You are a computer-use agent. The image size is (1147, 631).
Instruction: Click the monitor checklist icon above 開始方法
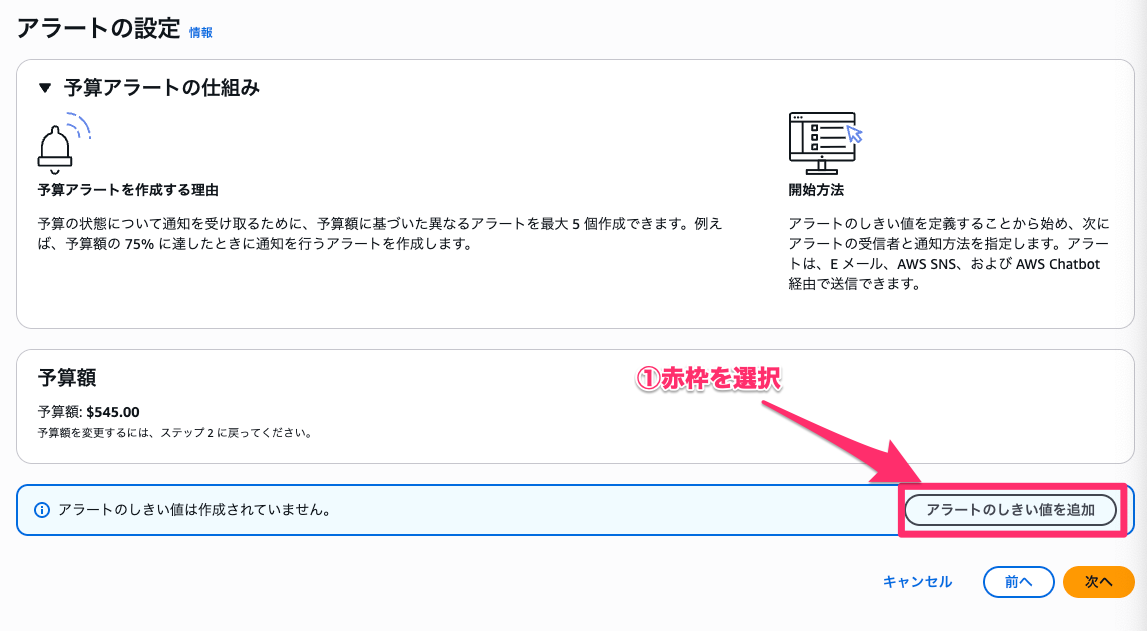(822, 140)
